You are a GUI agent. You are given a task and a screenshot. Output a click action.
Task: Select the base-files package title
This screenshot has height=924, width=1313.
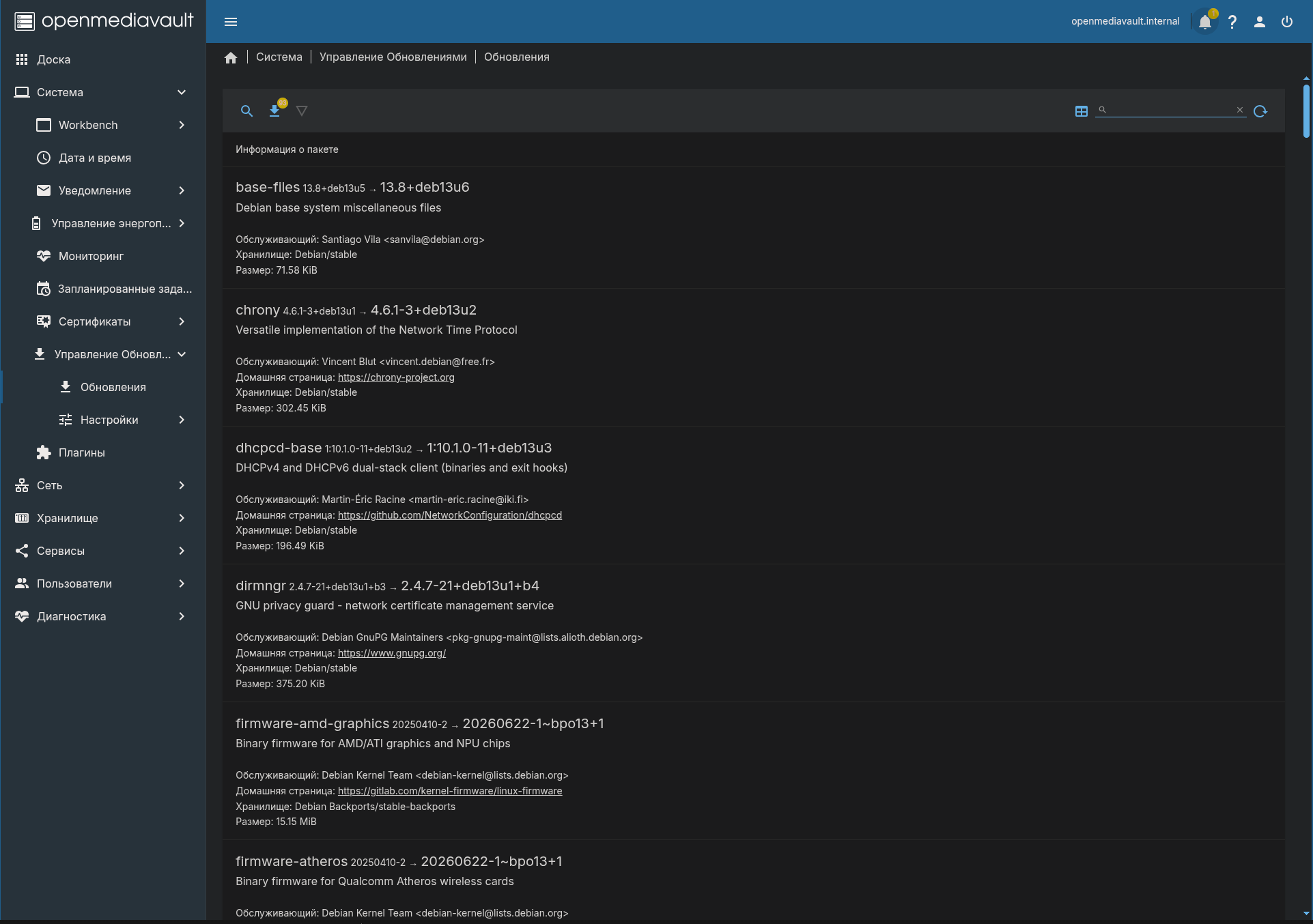(x=268, y=187)
